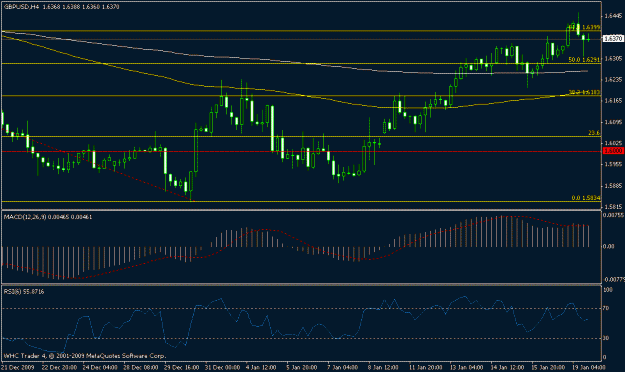Click the 1.5815 price axis label
625x372 pixels.
click(613, 207)
